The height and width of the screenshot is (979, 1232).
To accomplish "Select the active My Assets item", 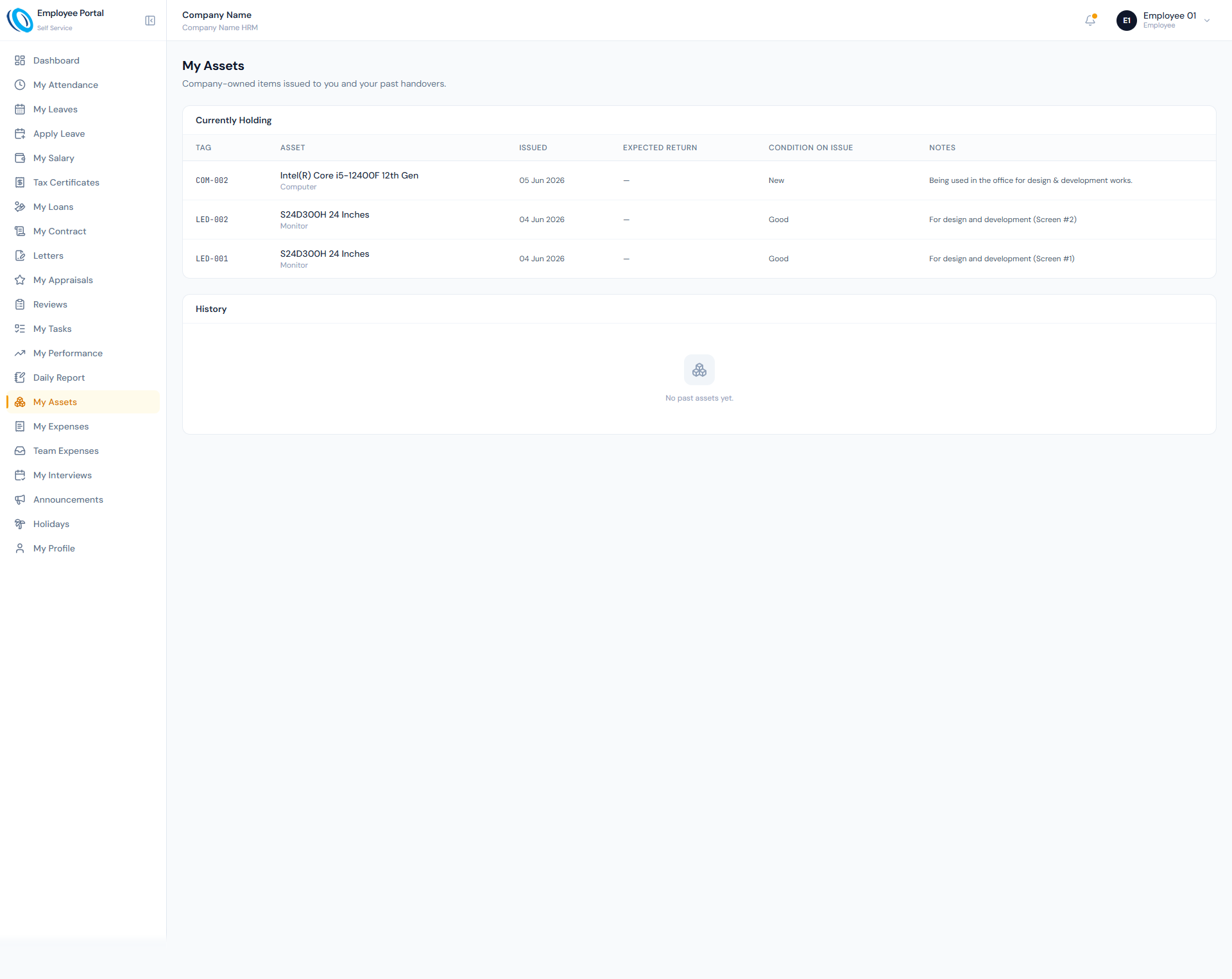I will click(83, 402).
